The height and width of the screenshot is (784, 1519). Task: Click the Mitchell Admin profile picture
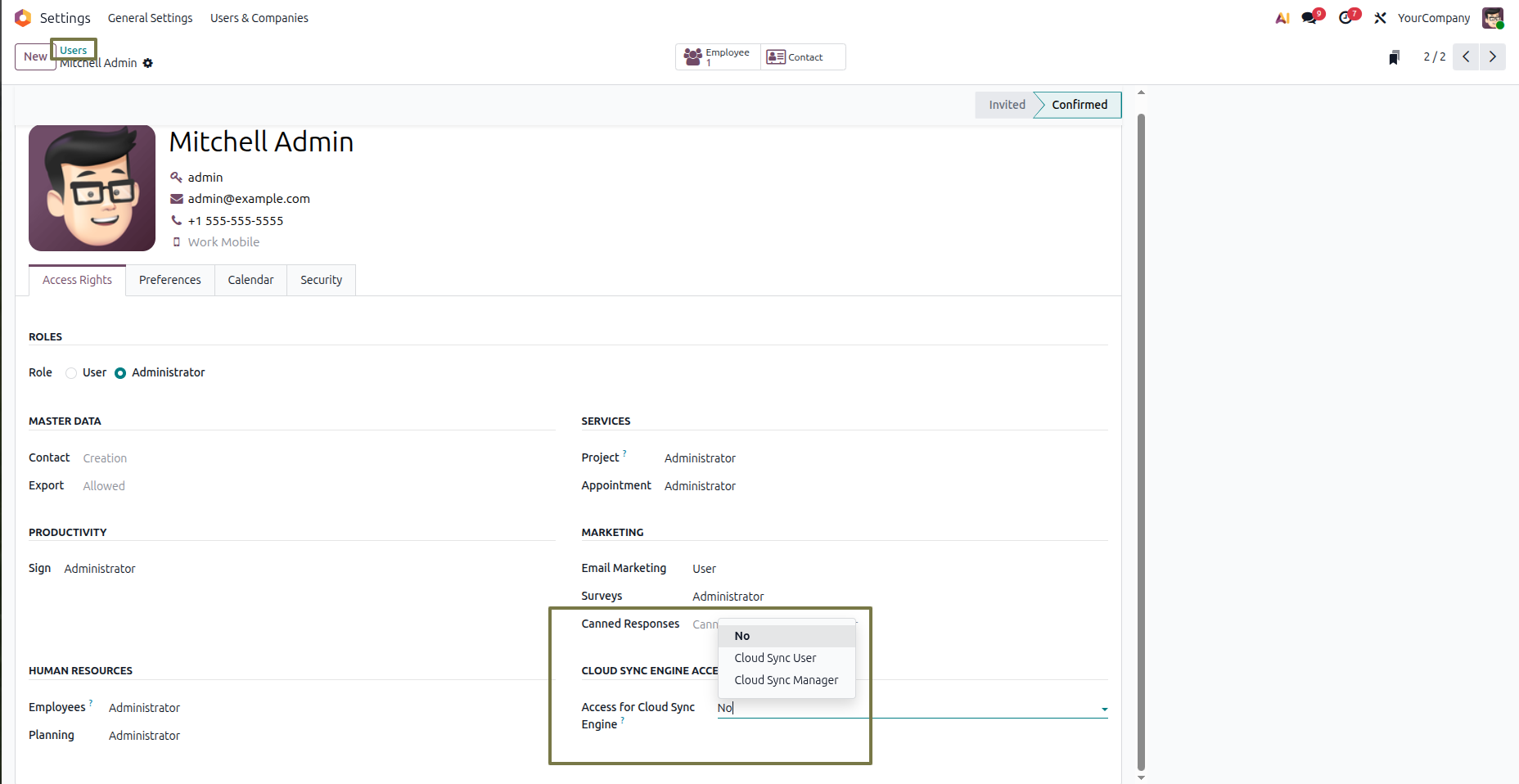pyautogui.click(x=92, y=188)
